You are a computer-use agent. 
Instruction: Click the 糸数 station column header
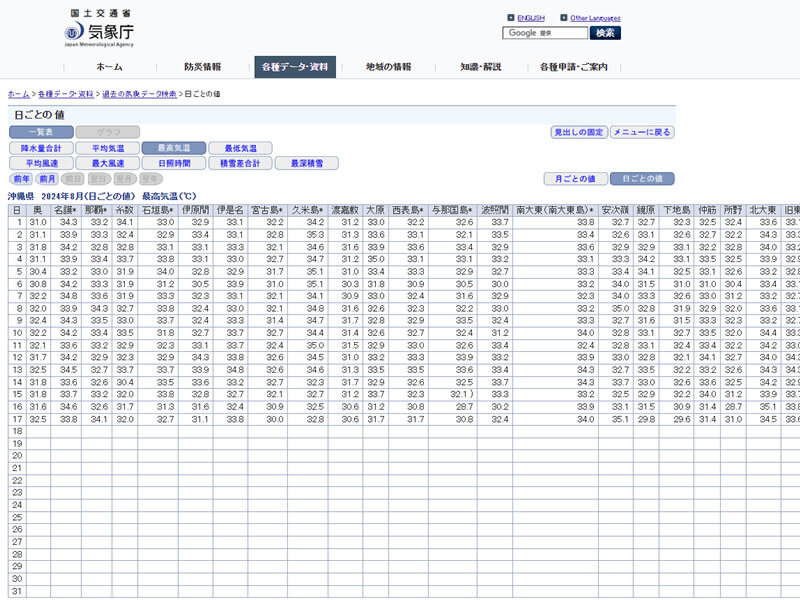[124, 210]
